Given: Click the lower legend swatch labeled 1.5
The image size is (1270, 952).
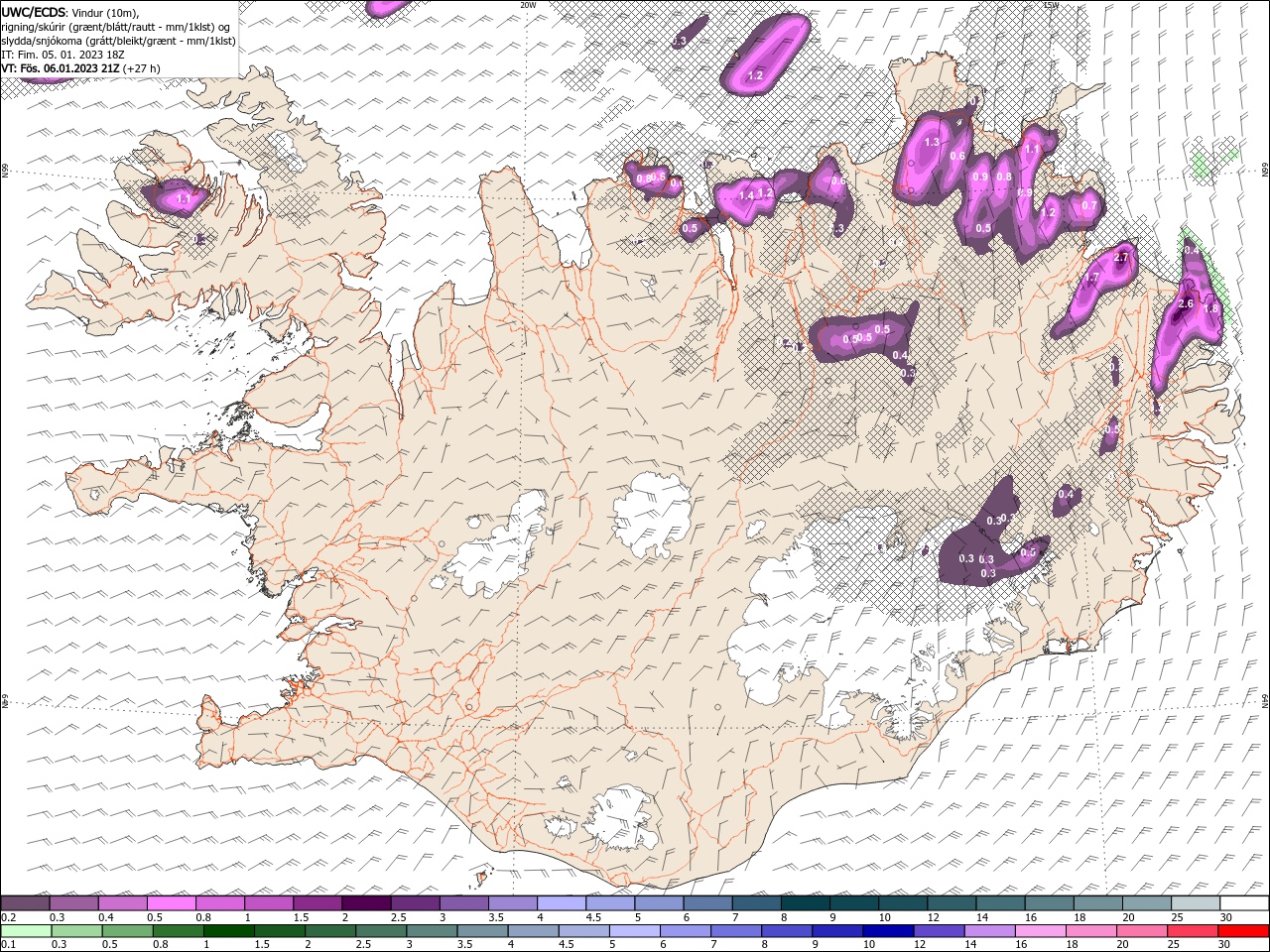Looking at the screenshot, I should (x=279, y=931).
